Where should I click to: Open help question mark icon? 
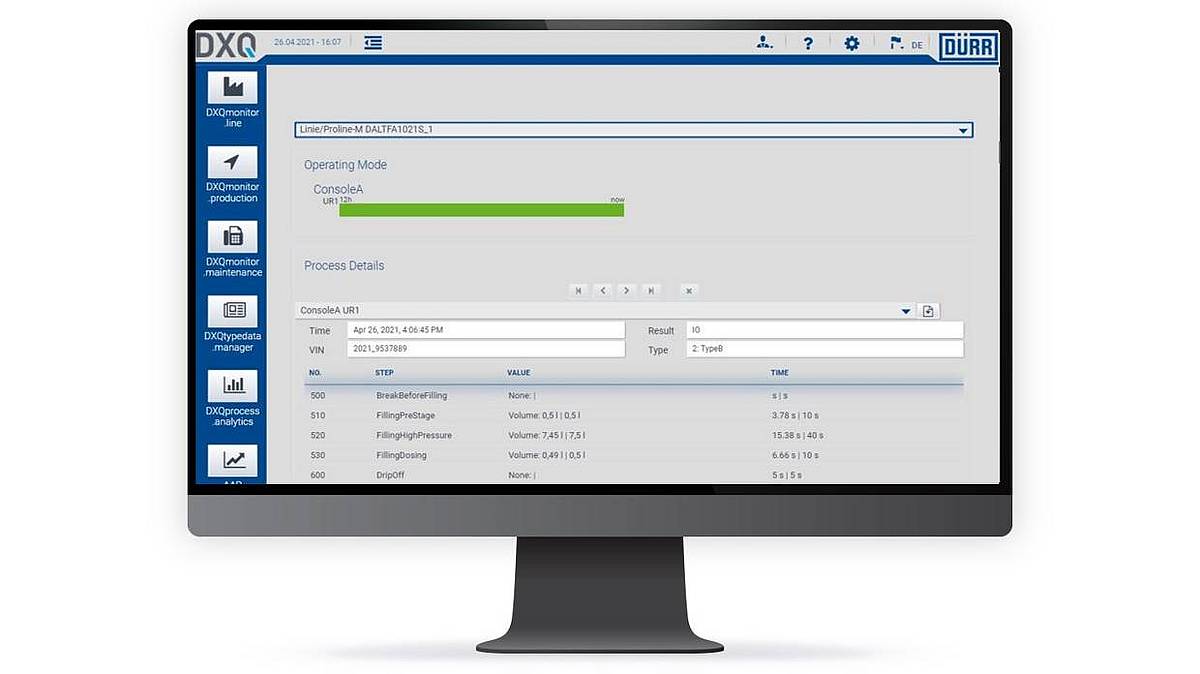click(808, 43)
